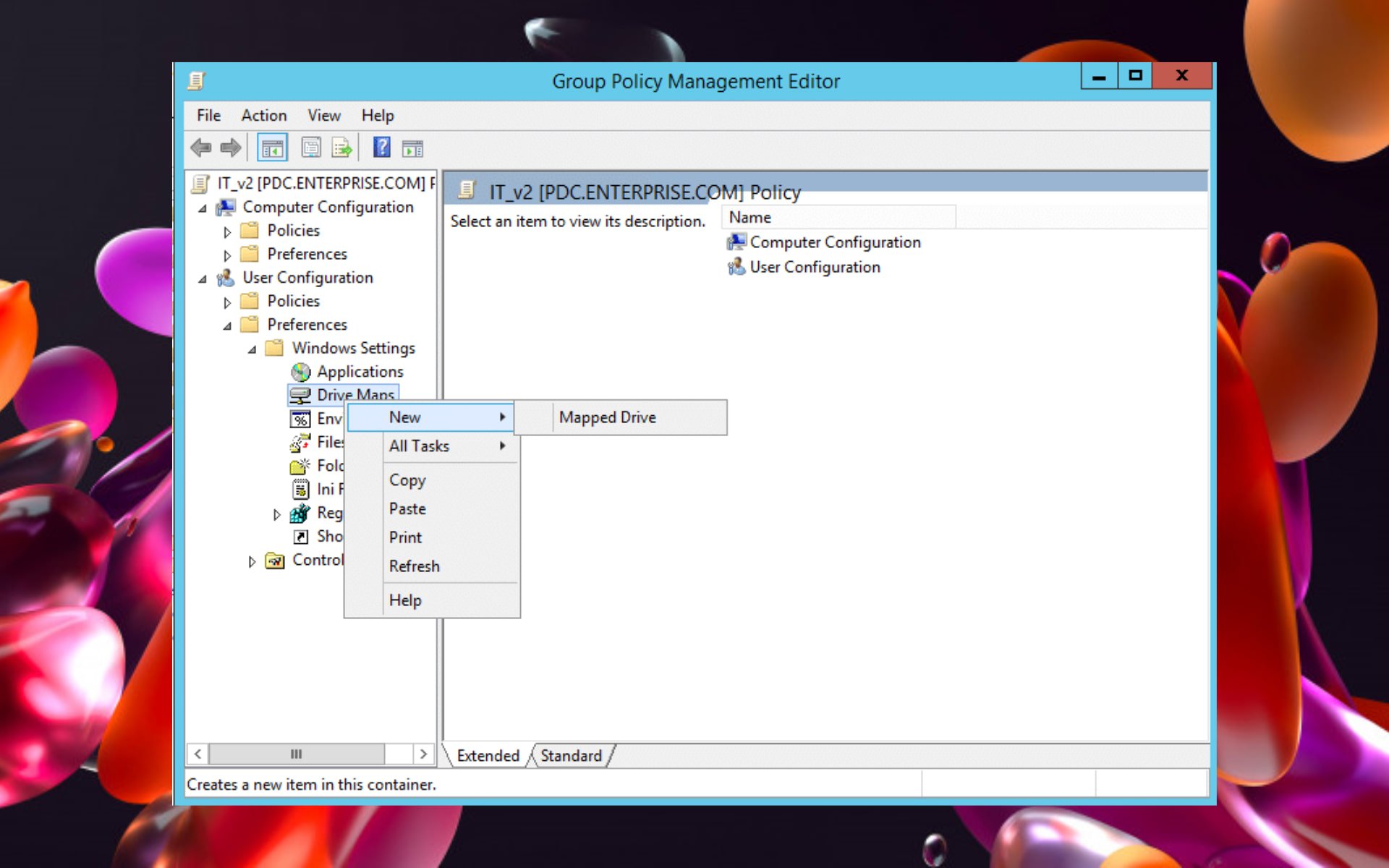Collapse User Configuration tree node
The width and height of the screenshot is (1389, 868).
tap(203, 279)
